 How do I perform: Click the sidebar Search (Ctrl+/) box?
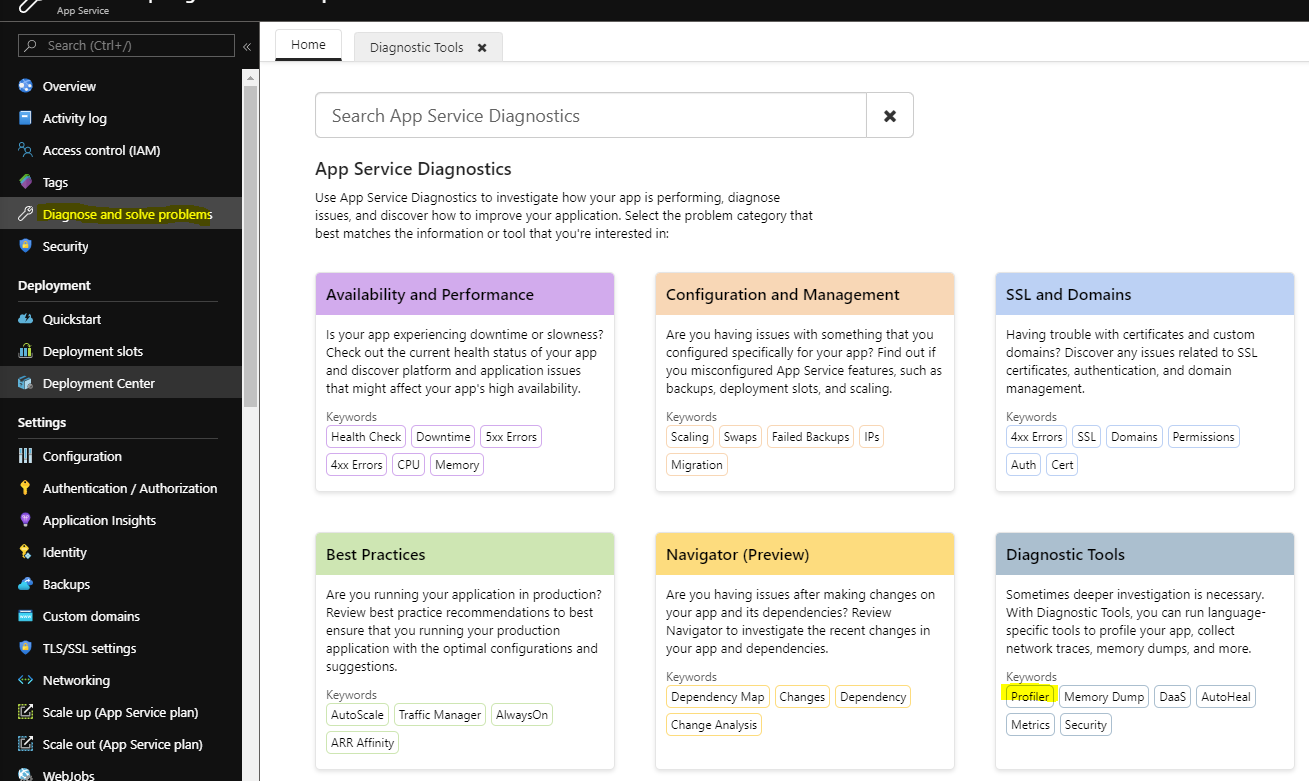pos(128,46)
